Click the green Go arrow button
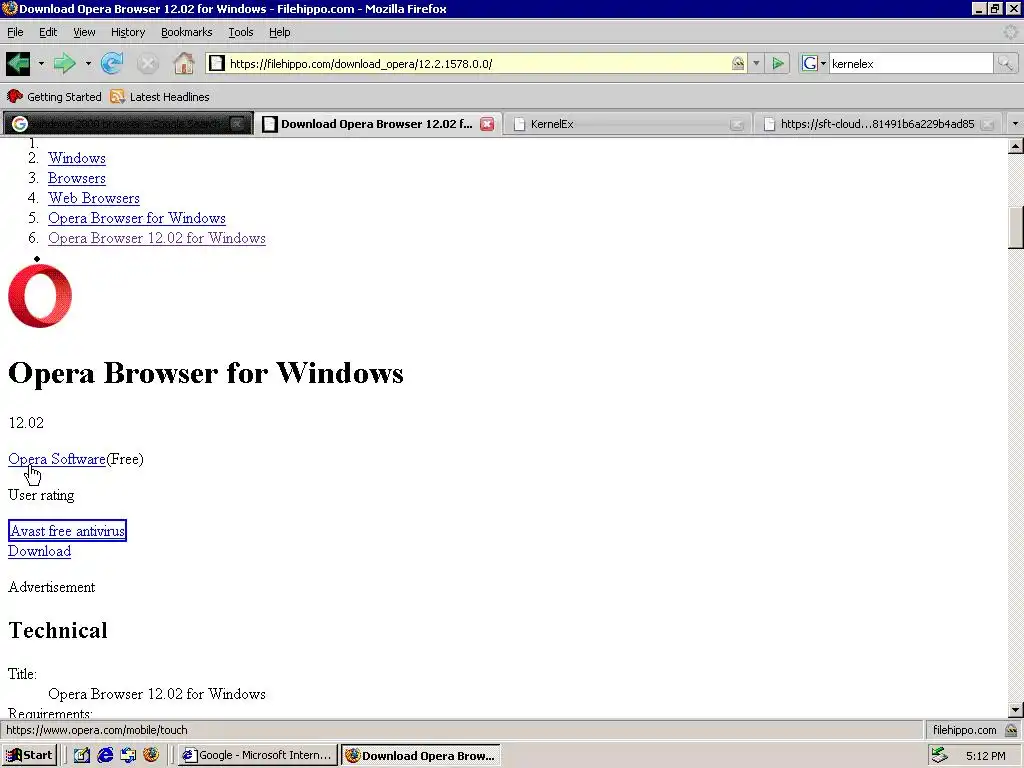Viewport: 1024px width, 768px height. 778,63
